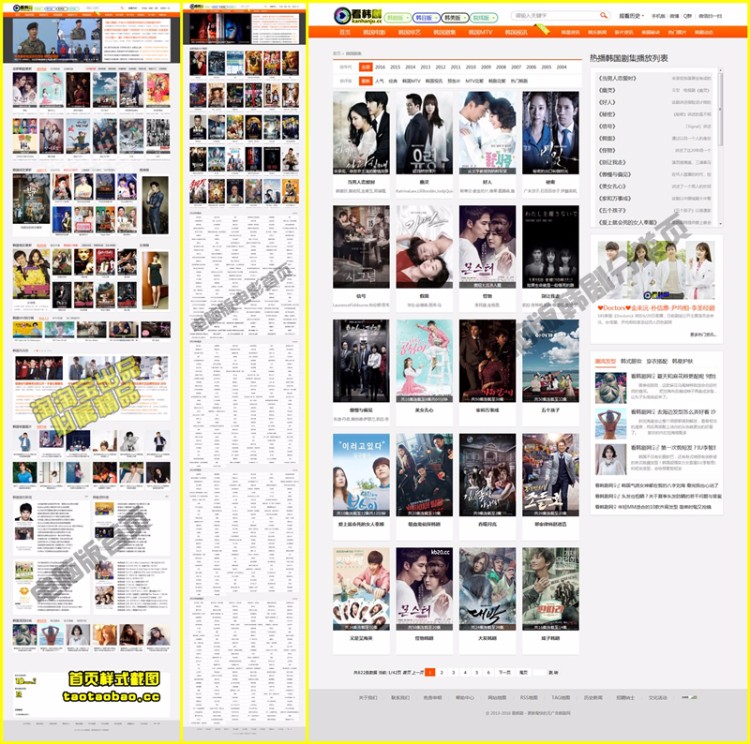Open the pink-suit 美女孔心 poster
Image resolution: width=750 pixels, height=744 pixels.
pyautogui.click(x=424, y=361)
